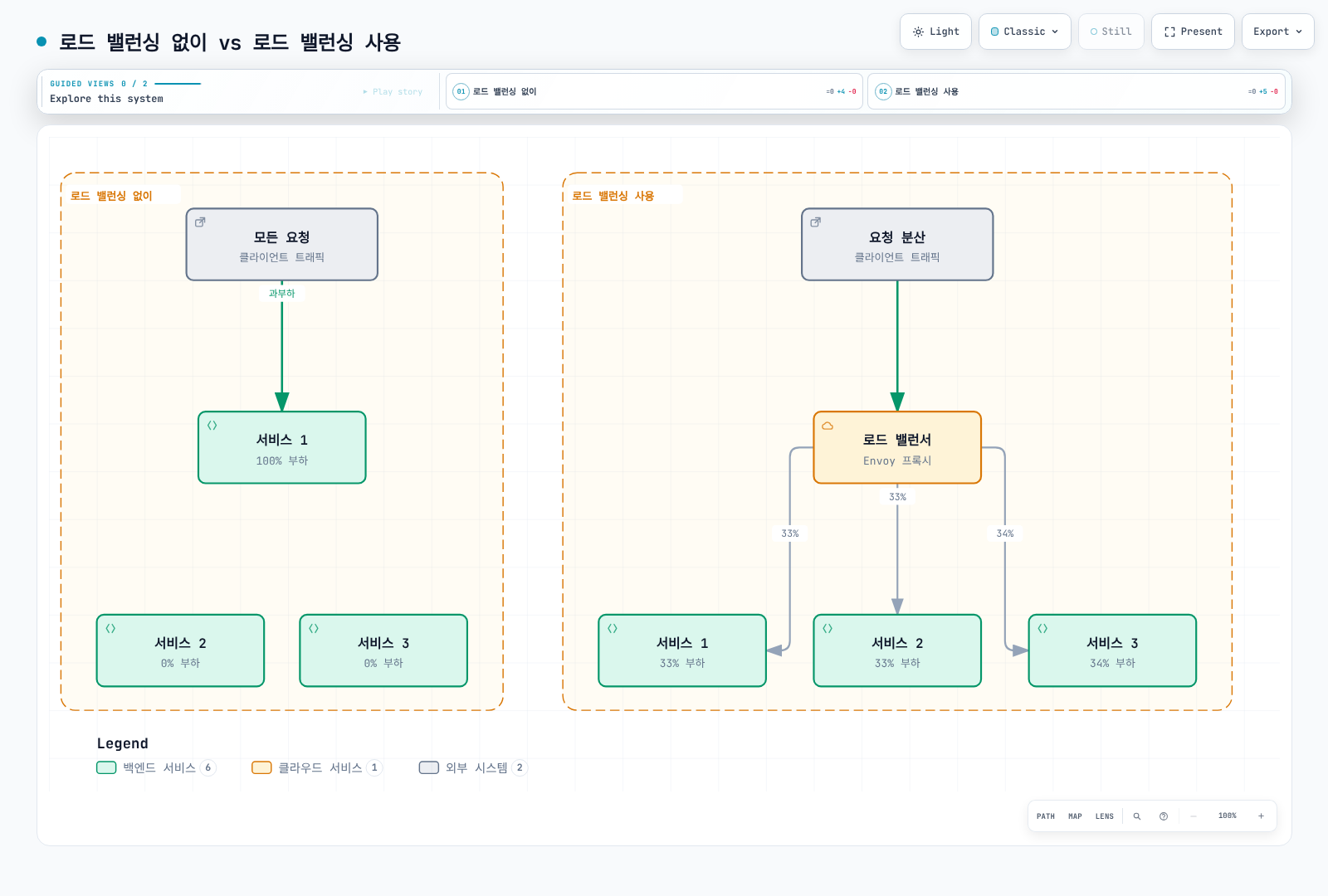Click the zoom out minus icon
This screenshot has height=896, width=1328.
click(x=1194, y=816)
